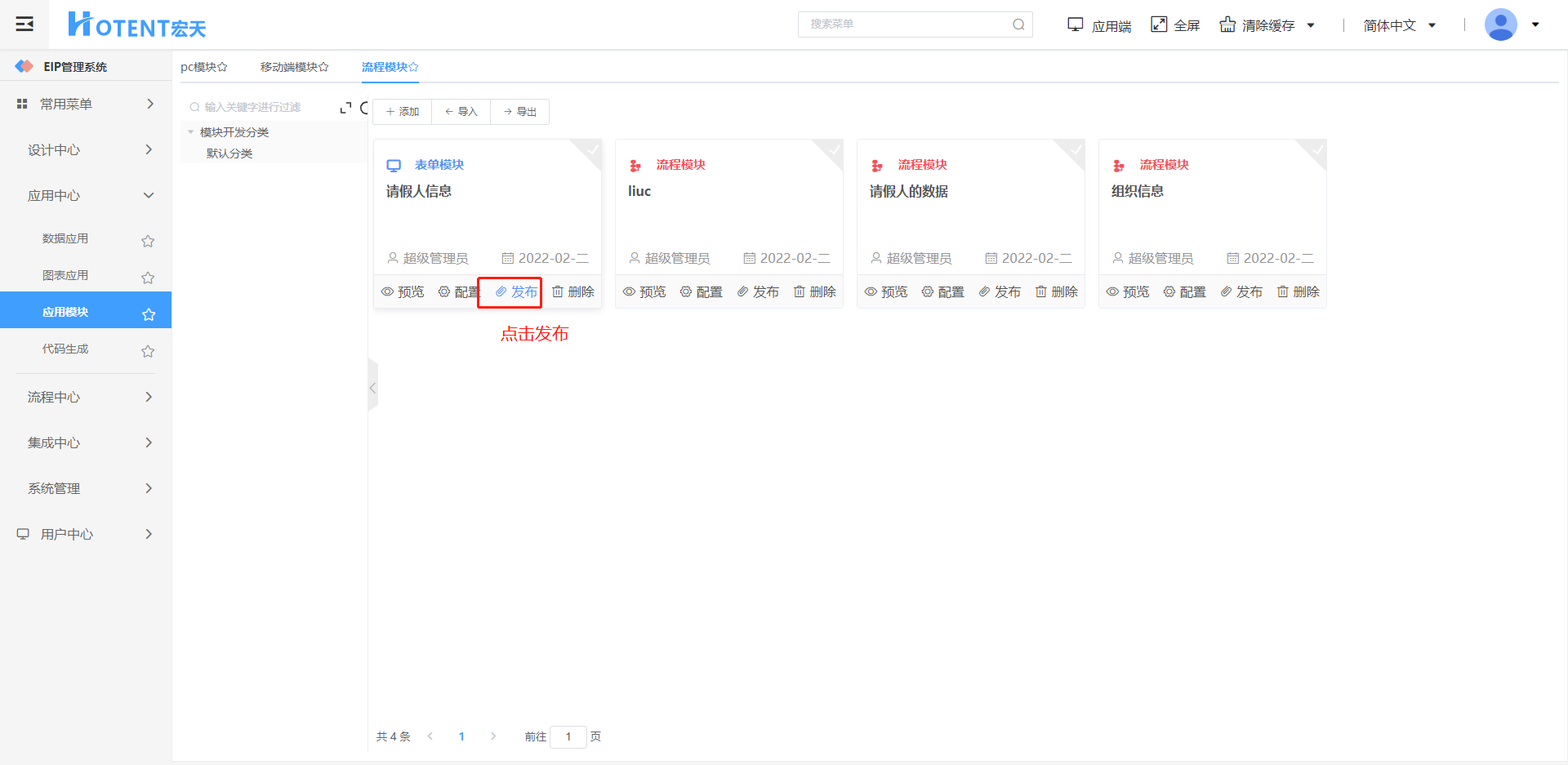Click the star icon beside 代码生成

point(148,351)
